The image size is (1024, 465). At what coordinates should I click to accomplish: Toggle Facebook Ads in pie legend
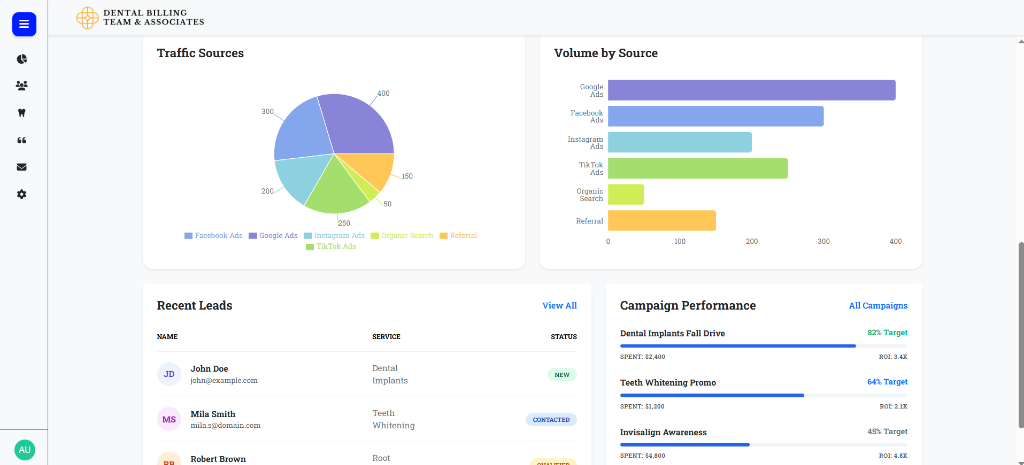pos(214,236)
